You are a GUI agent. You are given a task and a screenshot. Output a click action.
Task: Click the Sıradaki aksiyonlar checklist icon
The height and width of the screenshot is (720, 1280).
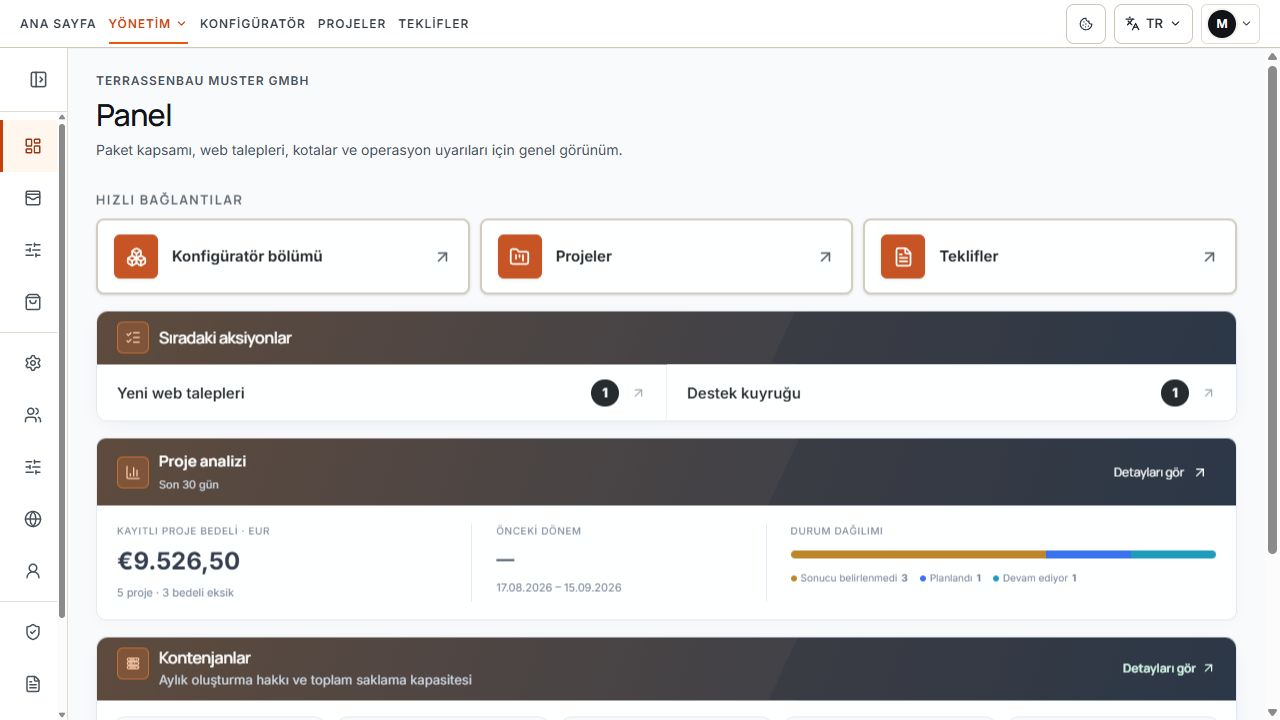coord(133,338)
